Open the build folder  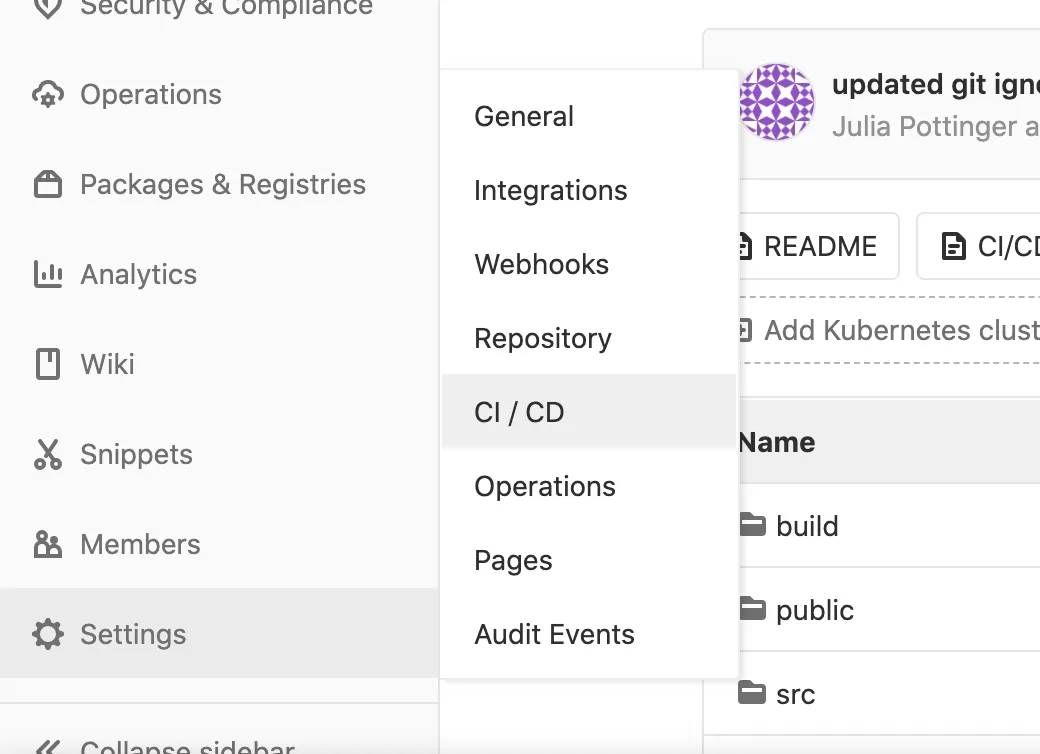click(807, 526)
